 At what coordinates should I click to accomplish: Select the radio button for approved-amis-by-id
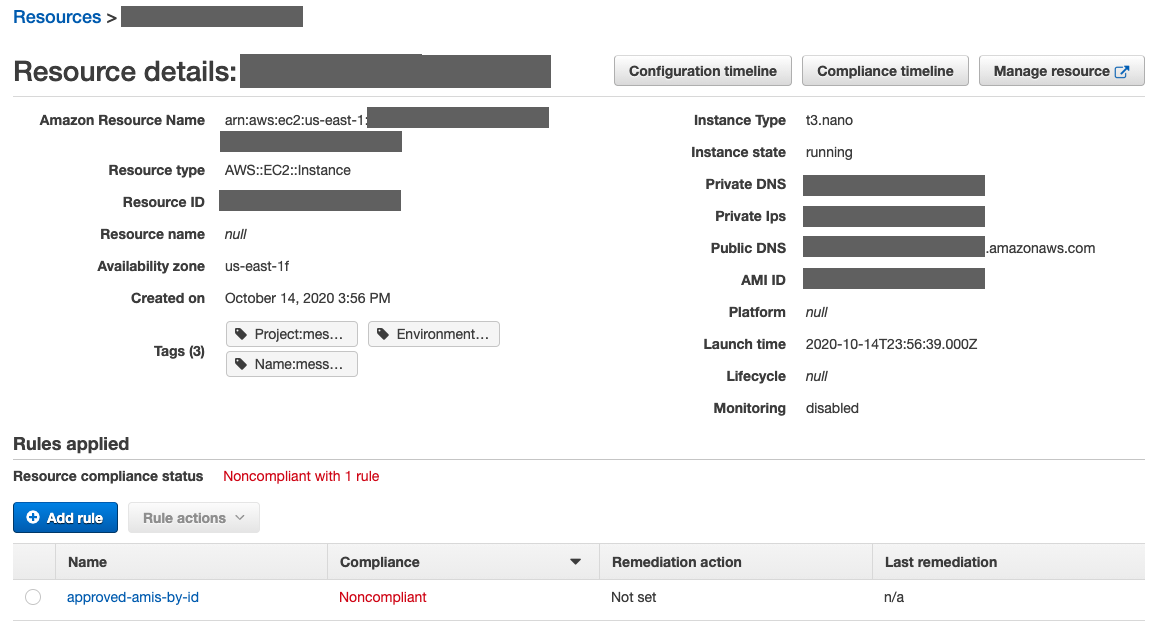tap(32, 596)
